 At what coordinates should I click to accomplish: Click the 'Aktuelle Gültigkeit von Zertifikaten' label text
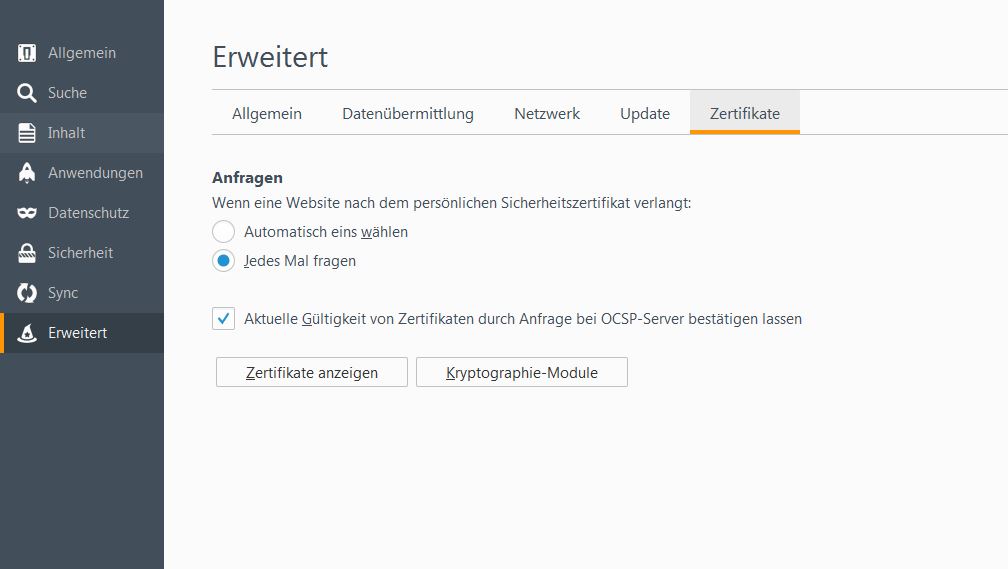(523, 319)
